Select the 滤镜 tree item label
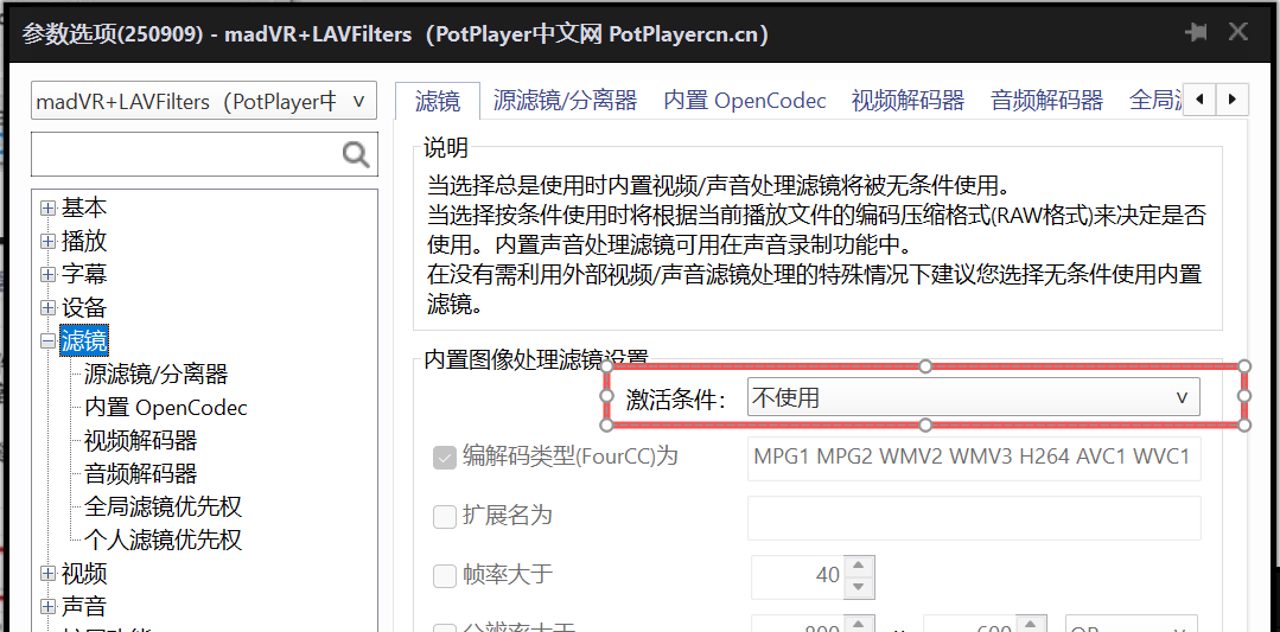Viewport: 1280px width, 632px height. [x=84, y=341]
